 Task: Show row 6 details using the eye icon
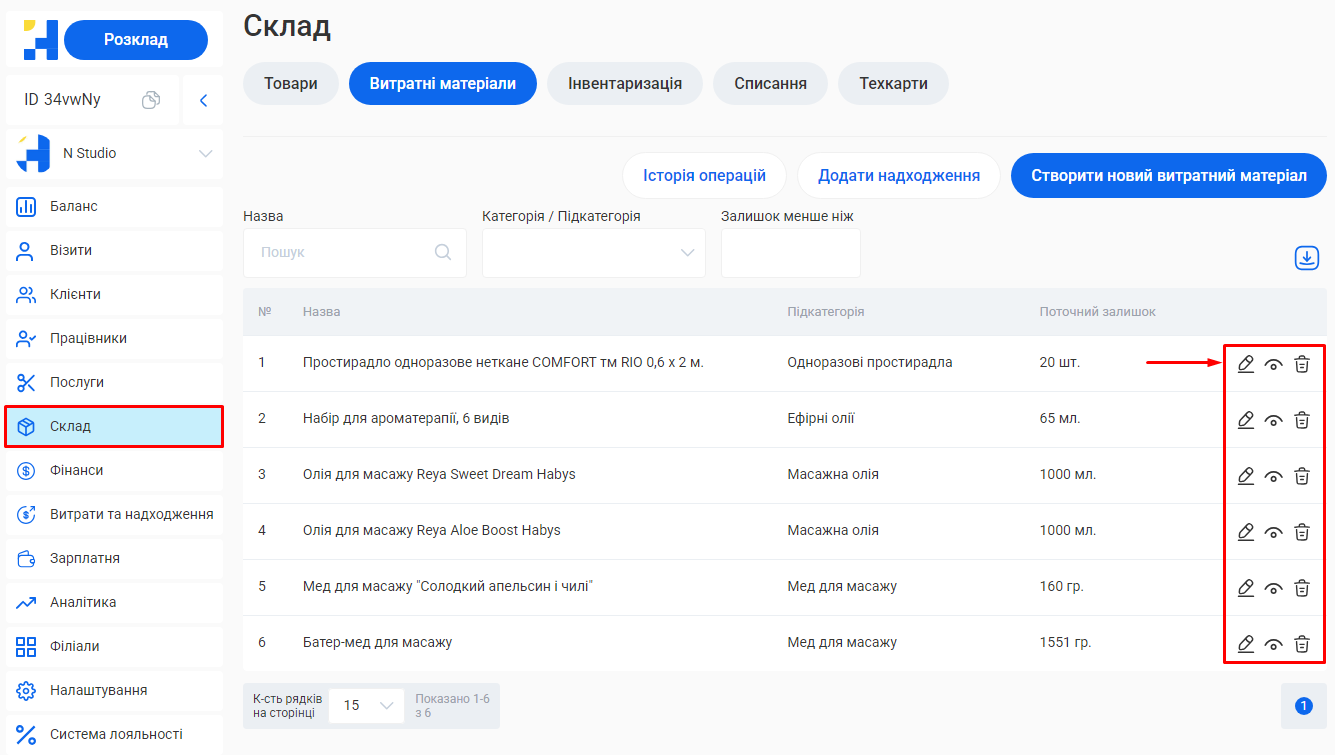click(x=1273, y=645)
